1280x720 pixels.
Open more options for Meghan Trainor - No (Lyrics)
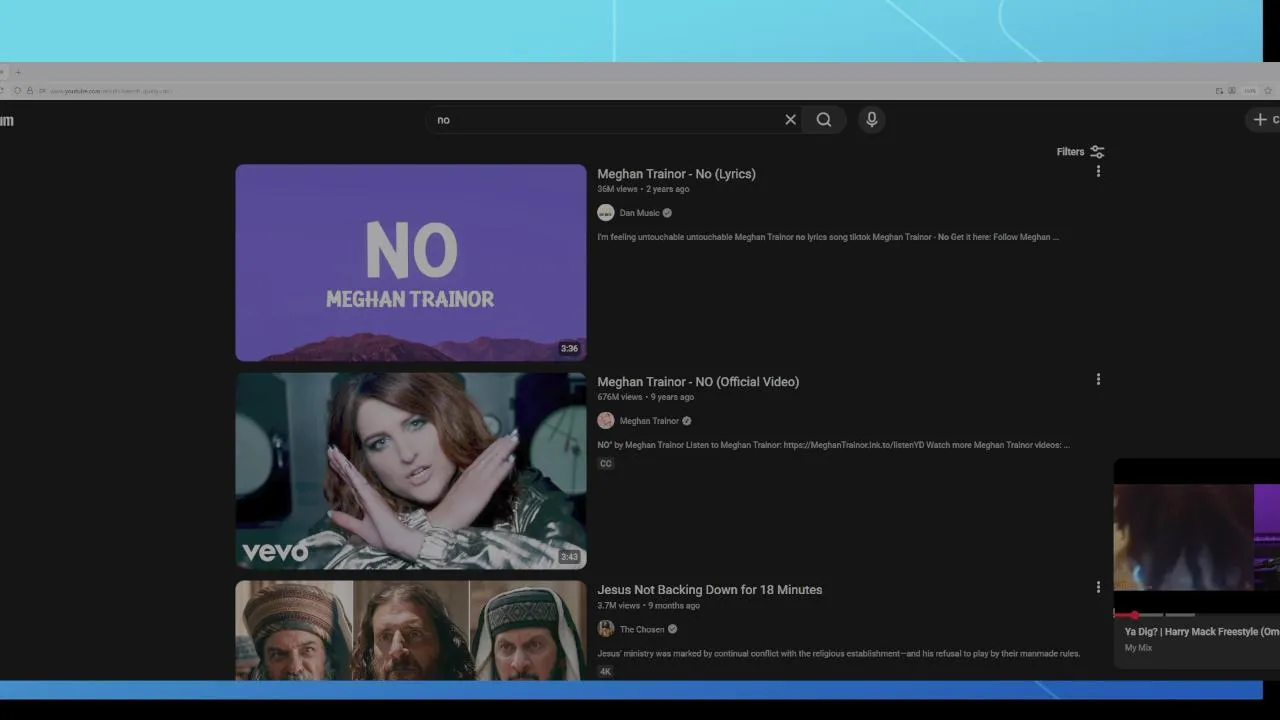1098,172
